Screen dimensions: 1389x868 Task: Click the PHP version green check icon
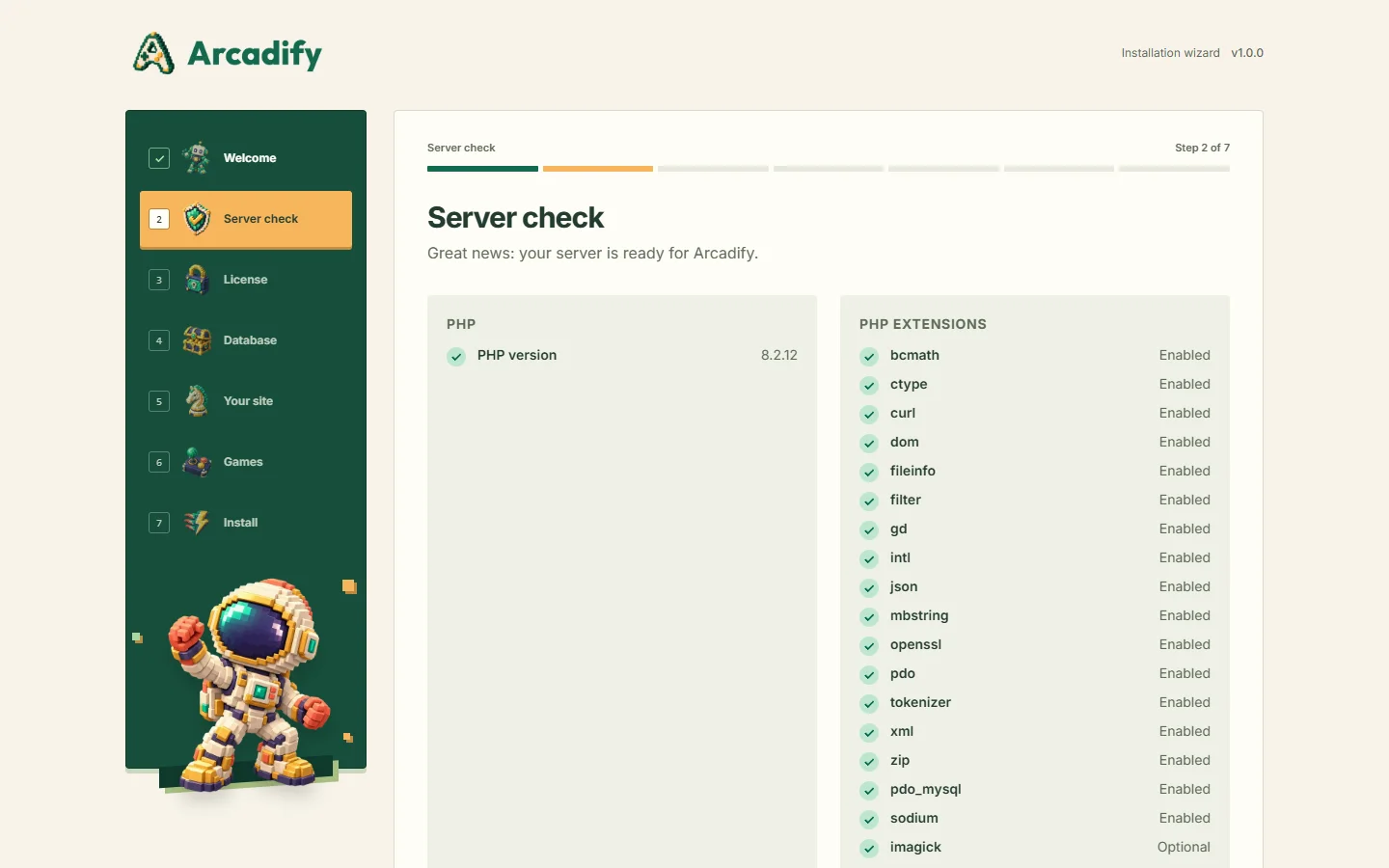[456, 356]
